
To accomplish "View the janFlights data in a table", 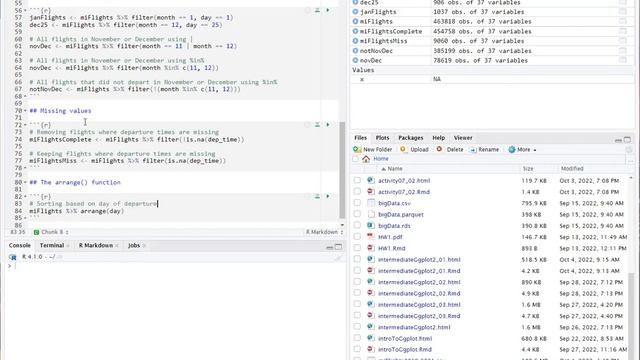I will point(622,12).
